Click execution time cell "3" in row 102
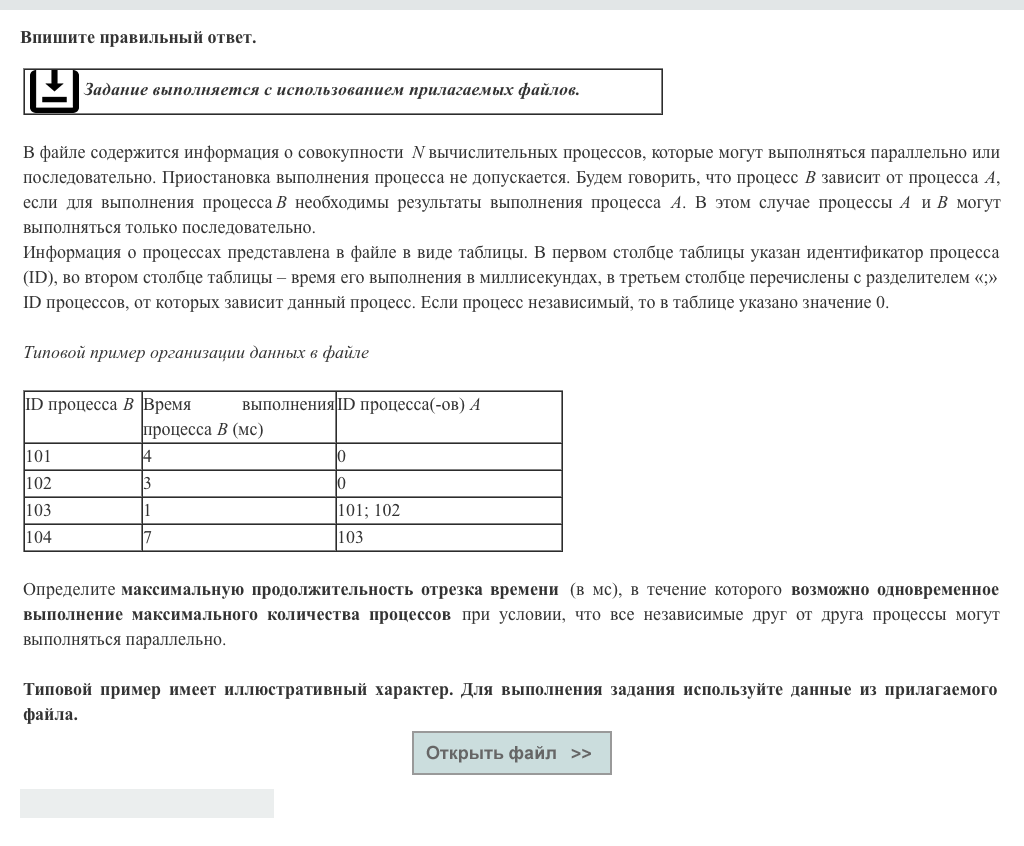This screenshot has width=1024, height=846. (148, 483)
